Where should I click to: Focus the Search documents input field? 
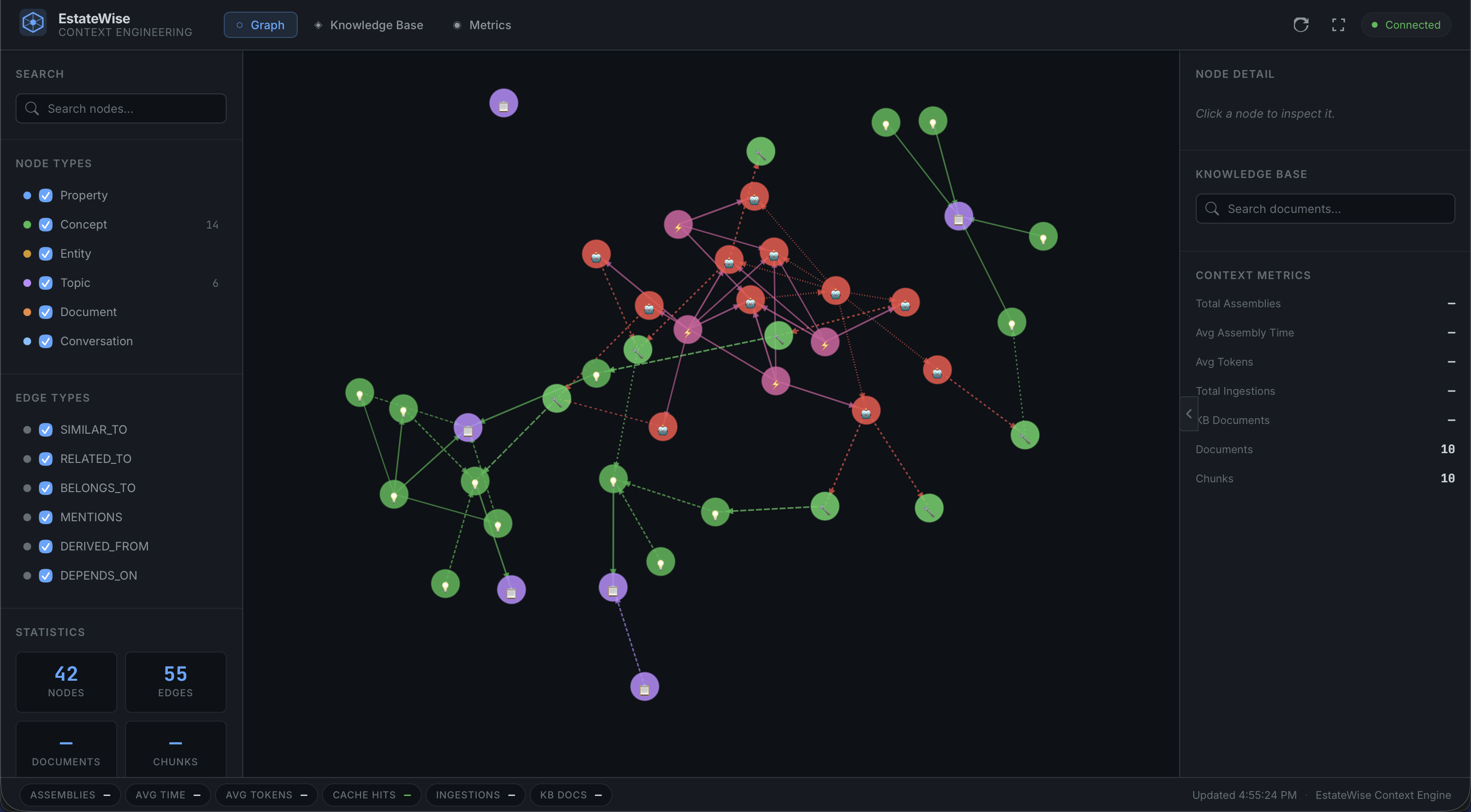coord(1325,208)
